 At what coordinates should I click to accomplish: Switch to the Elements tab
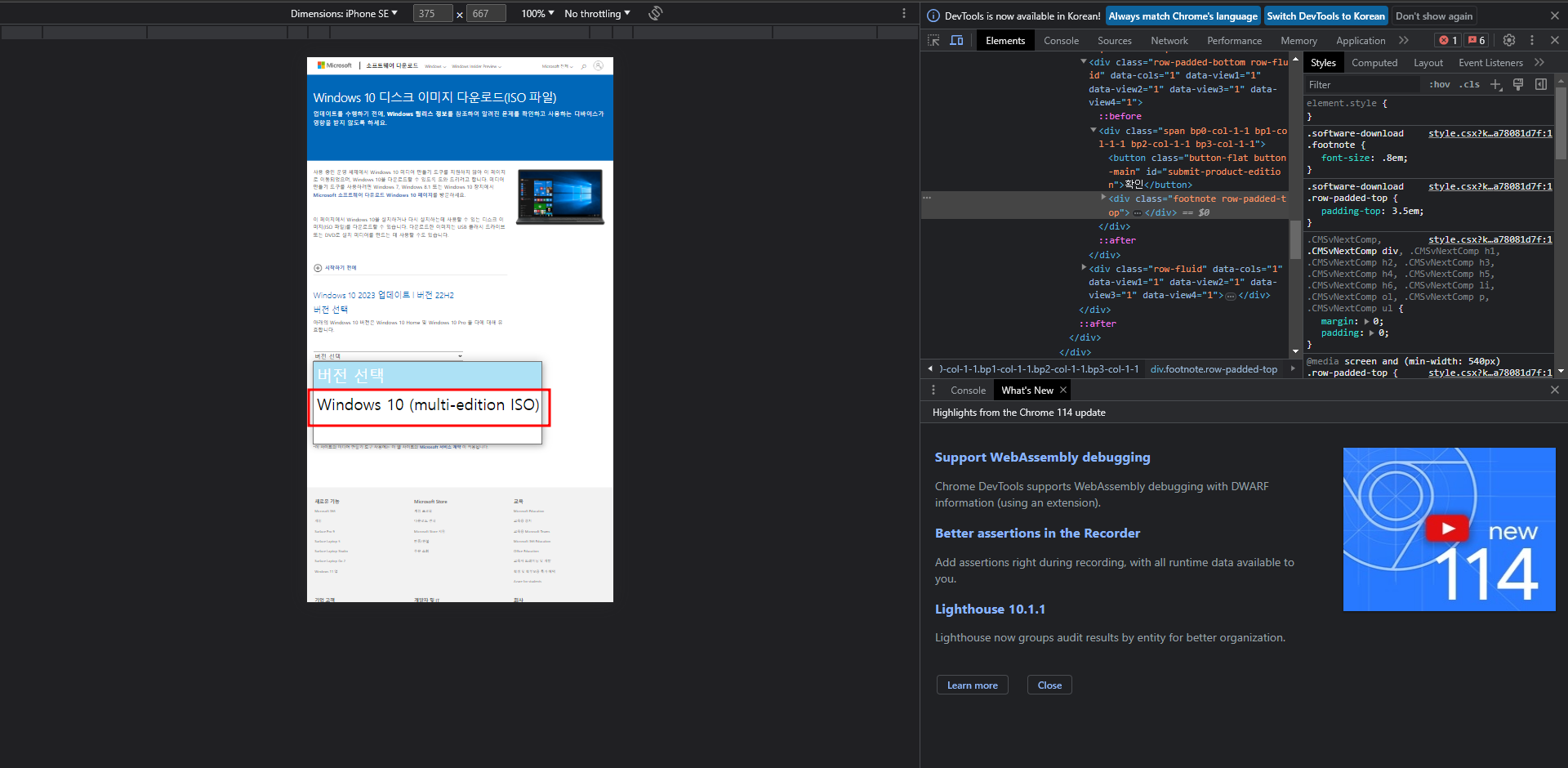[x=1005, y=40]
